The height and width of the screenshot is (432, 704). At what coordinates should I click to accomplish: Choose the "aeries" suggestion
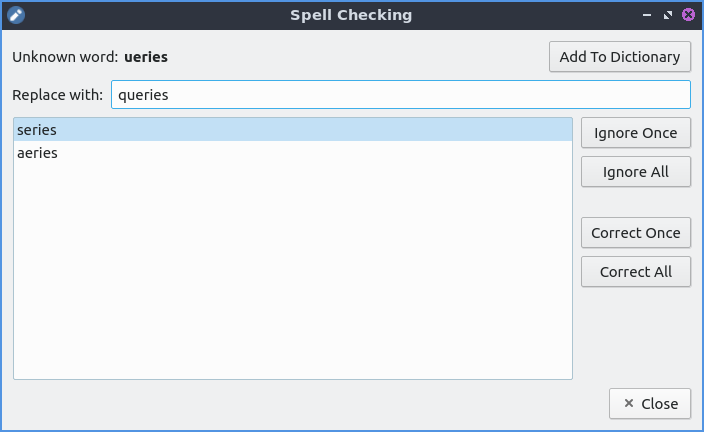click(x=37, y=153)
